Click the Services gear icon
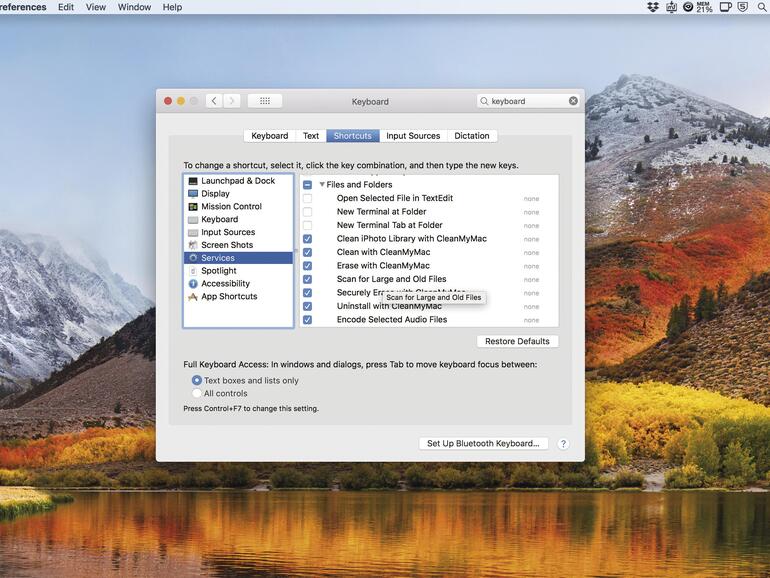 coord(193,258)
